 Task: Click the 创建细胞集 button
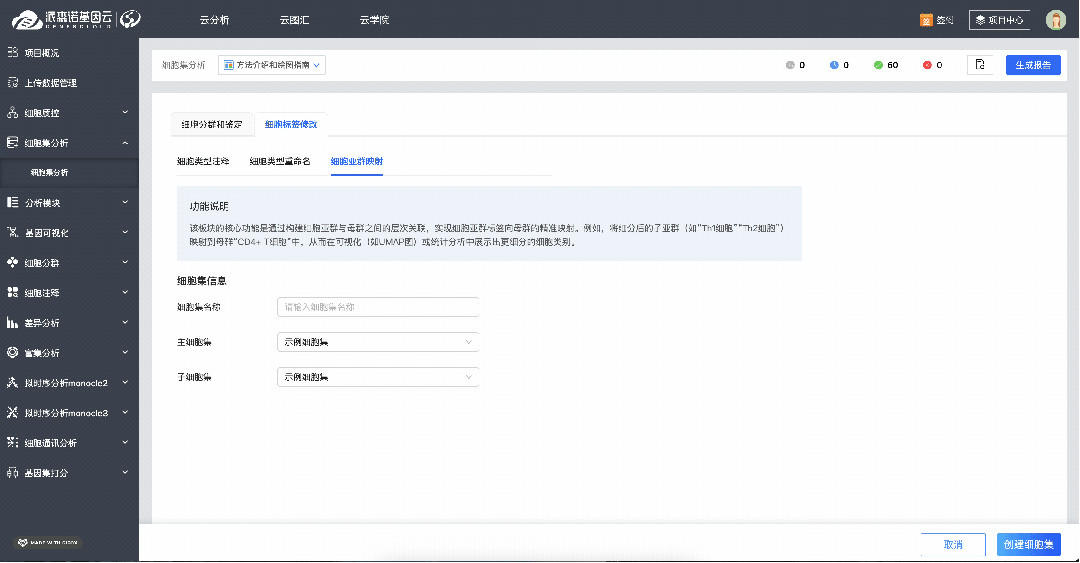click(1028, 544)
